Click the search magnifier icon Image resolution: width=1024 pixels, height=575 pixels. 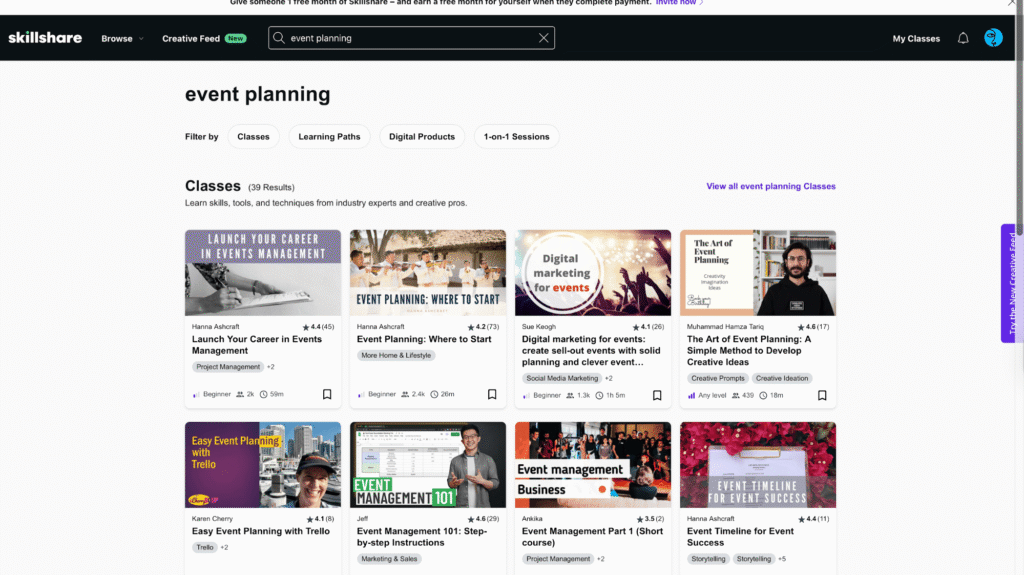point(279,38)
